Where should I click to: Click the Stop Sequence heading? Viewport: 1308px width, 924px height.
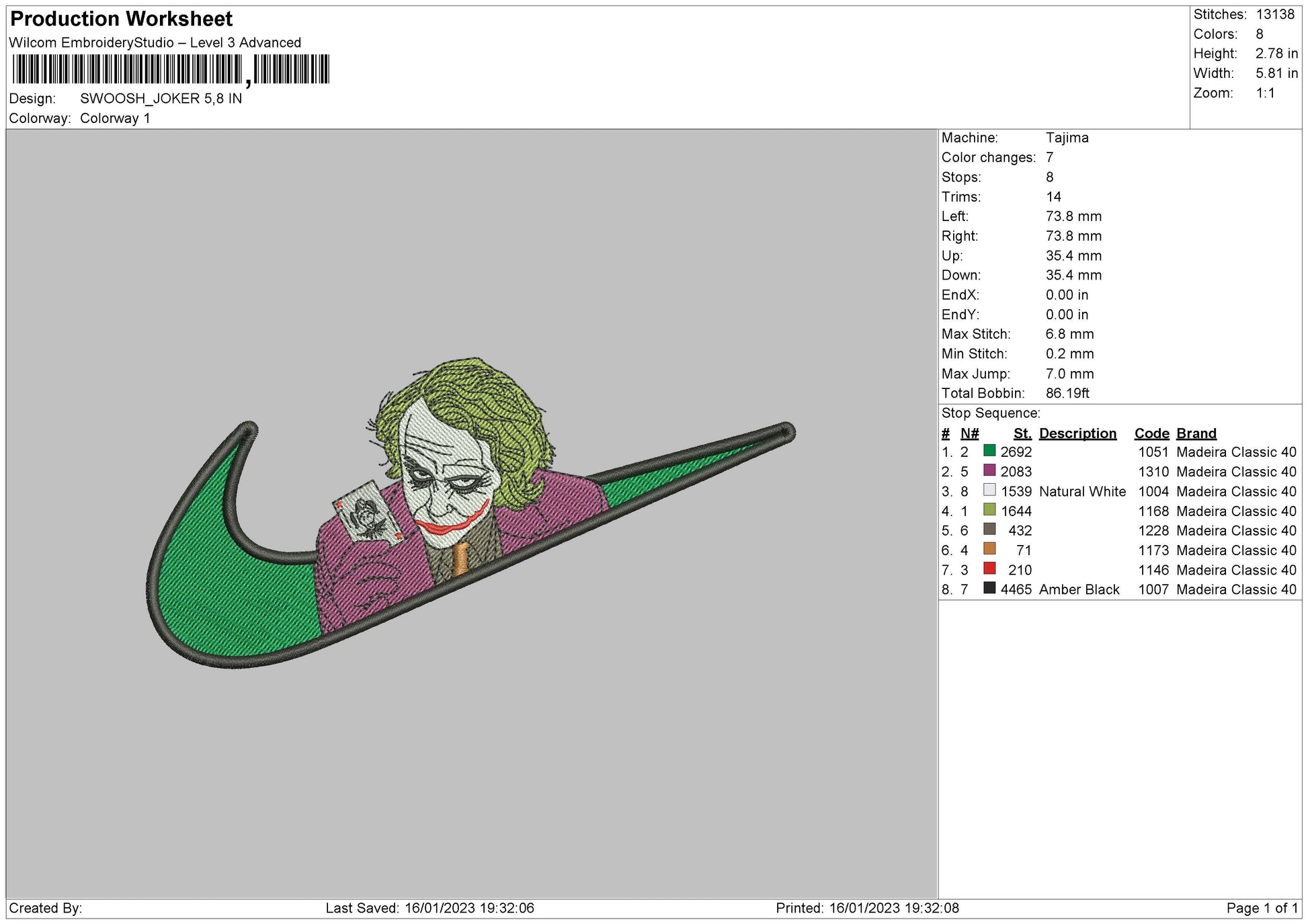pos(990,413)
